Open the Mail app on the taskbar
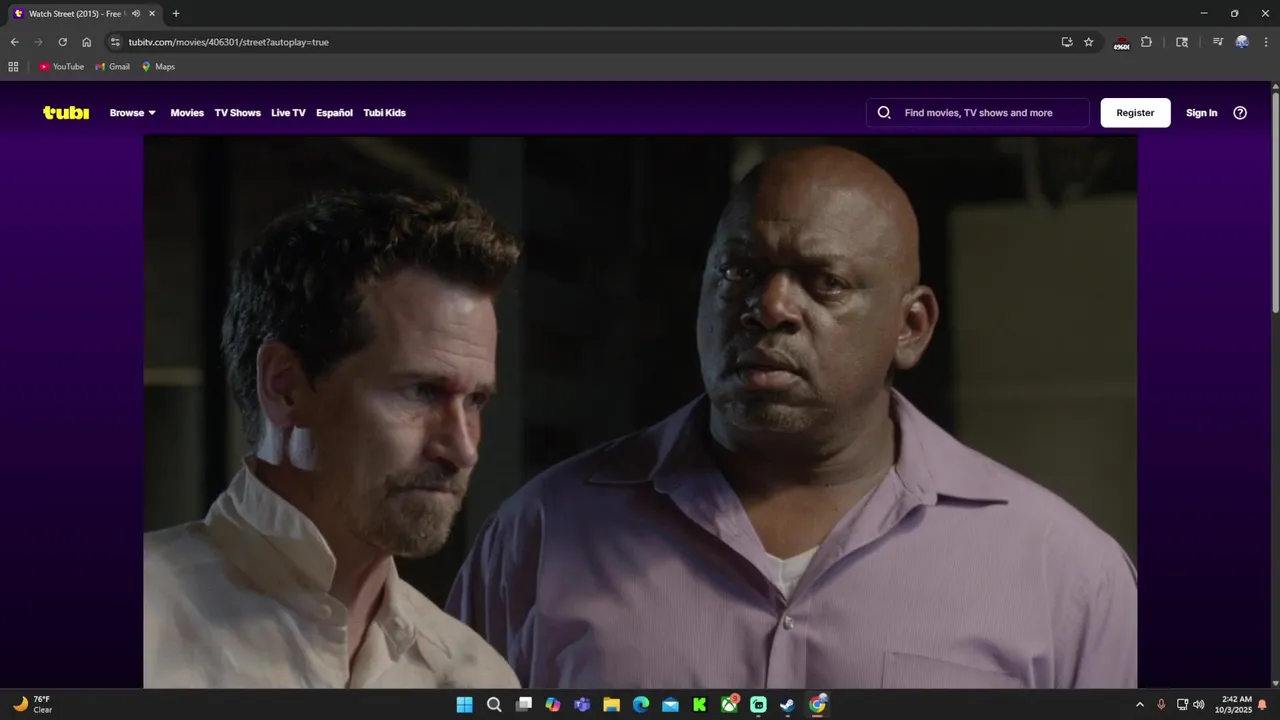 [670, 705]
